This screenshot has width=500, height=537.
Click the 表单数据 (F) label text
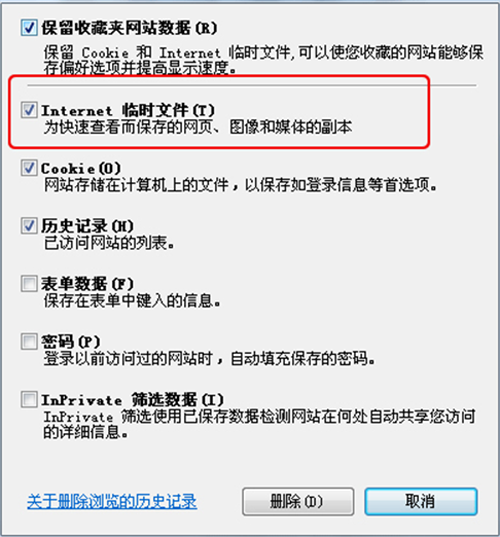(87, 284)
